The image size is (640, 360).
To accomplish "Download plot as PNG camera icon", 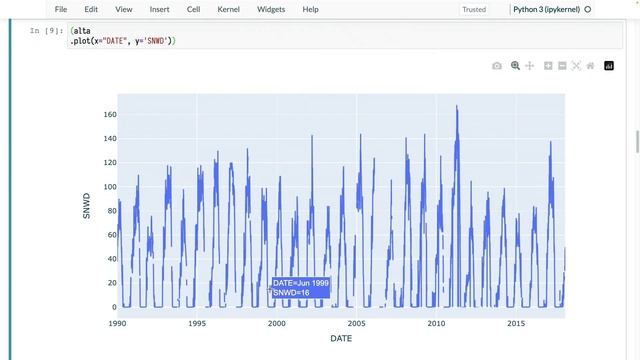I will coord(497,66).
